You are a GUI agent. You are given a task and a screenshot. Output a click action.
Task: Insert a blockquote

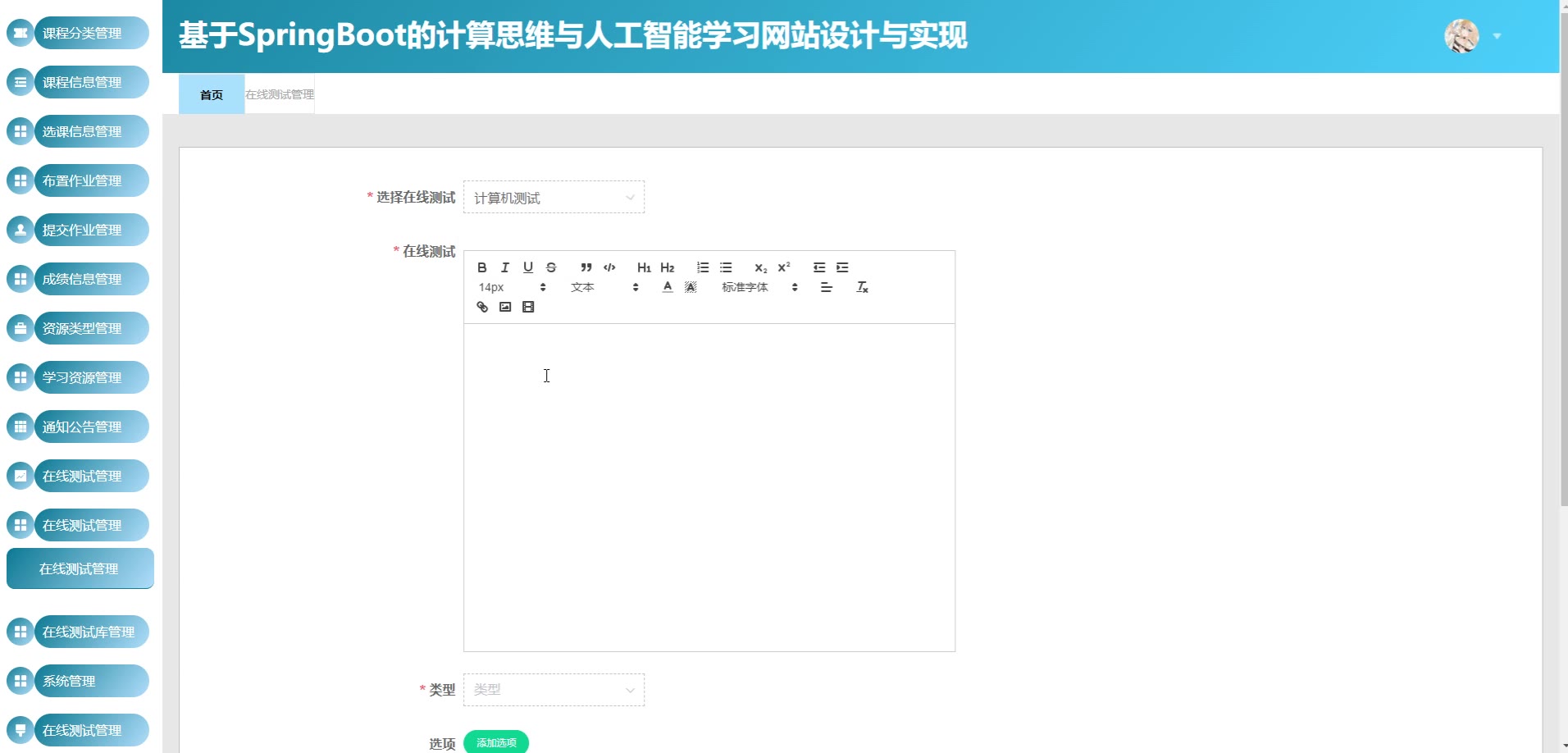point(586,267)
